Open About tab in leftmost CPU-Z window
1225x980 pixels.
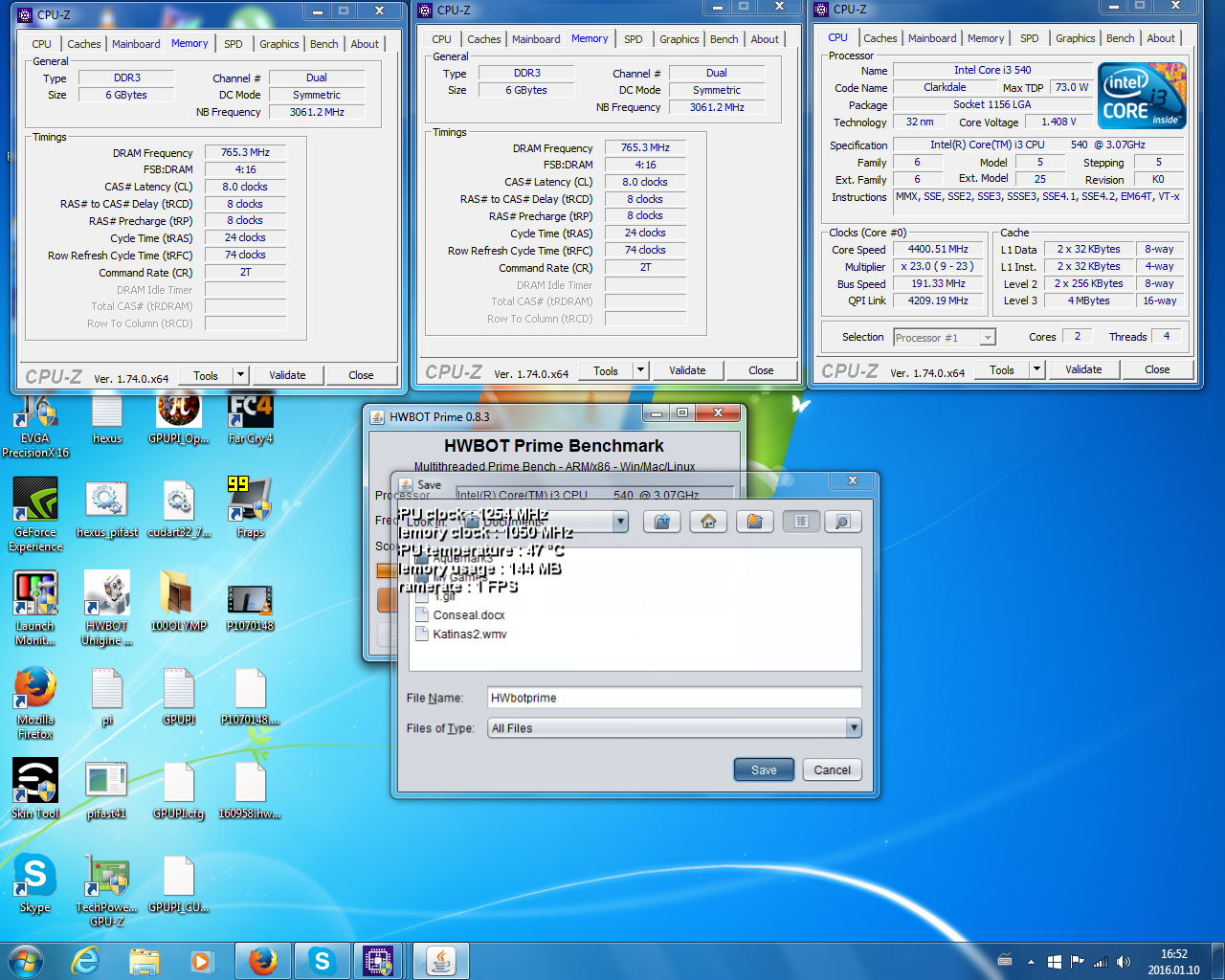(365, 44)
